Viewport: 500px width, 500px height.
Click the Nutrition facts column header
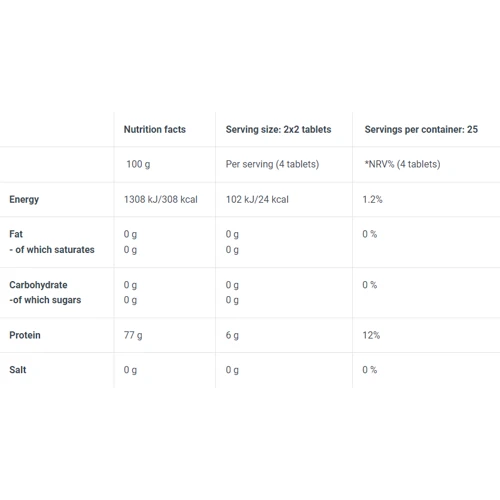155,129
